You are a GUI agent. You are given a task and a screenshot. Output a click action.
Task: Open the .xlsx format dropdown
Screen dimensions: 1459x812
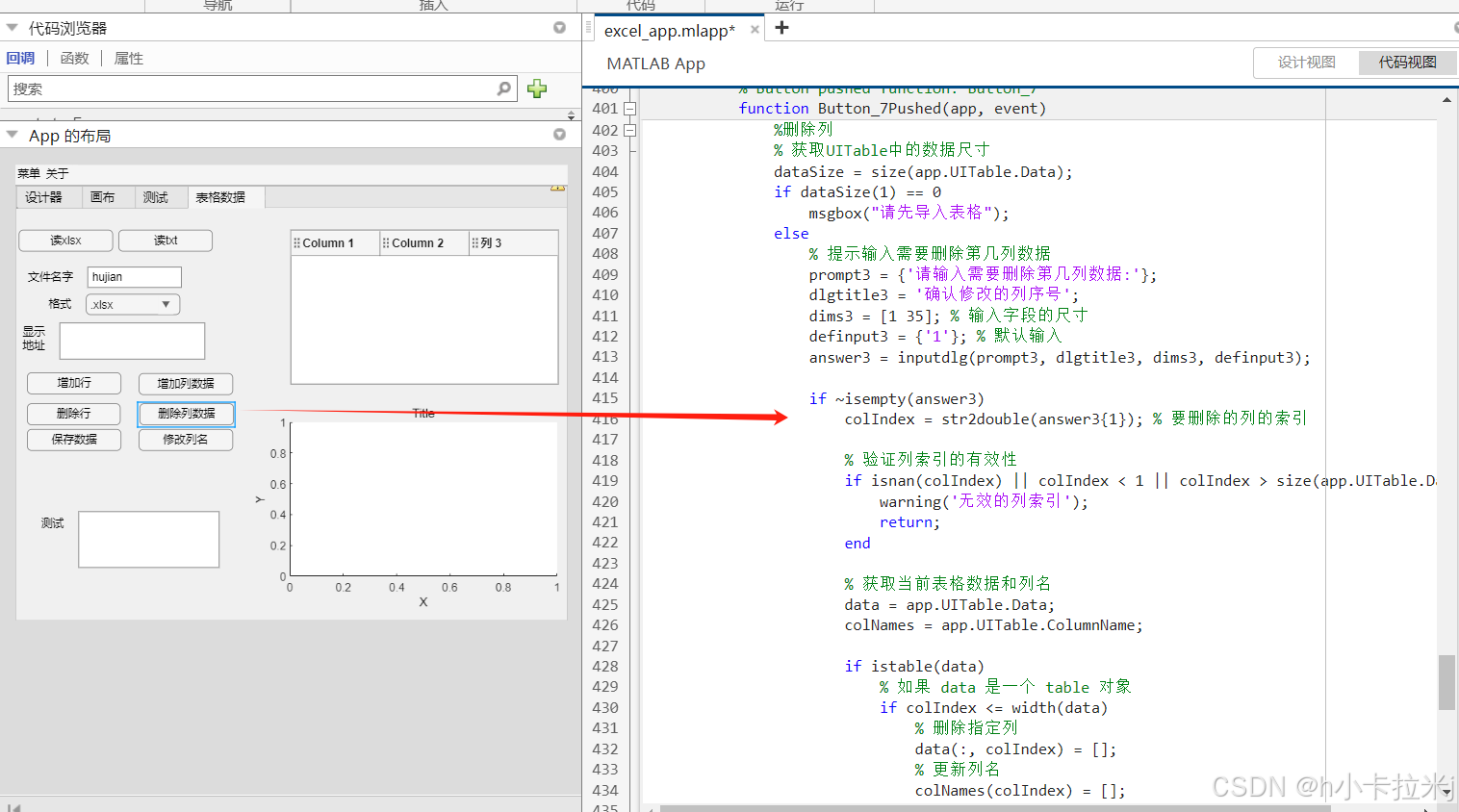(x=133, y=304)
